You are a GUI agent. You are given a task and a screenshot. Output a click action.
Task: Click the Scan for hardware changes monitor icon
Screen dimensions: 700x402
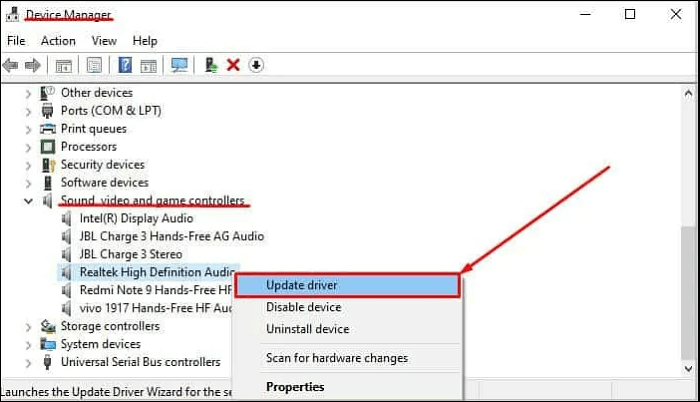click(x=179, y=65)
